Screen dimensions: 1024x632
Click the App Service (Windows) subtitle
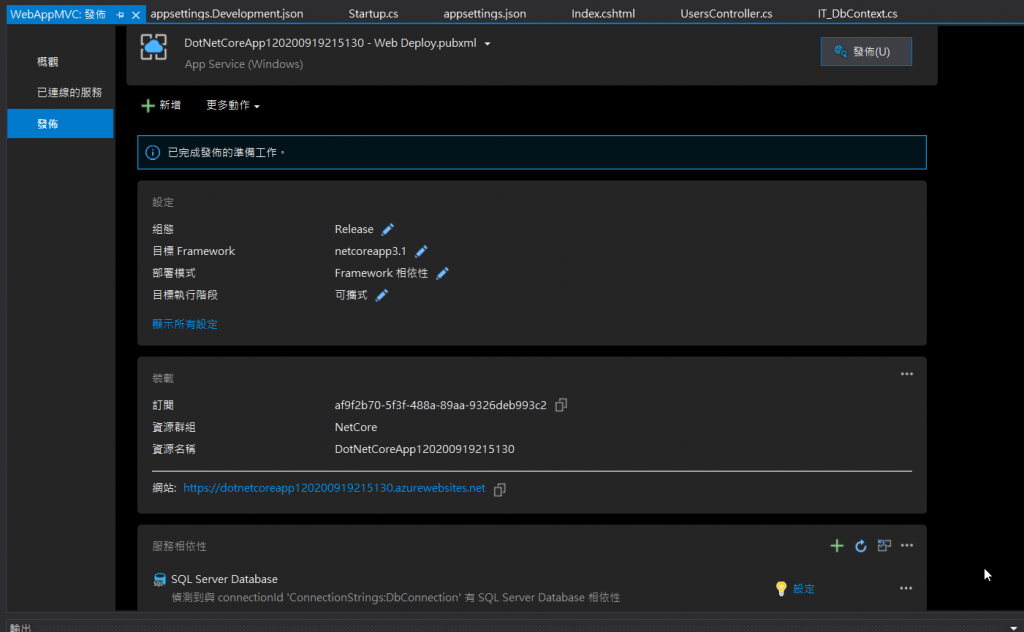244,64
